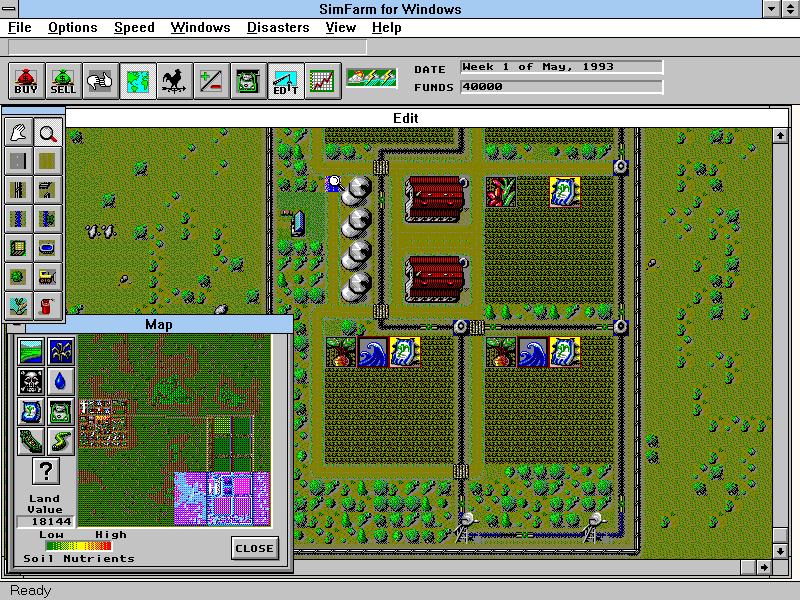
Task: Click the Land Value box showing 18144
Action: tap(46, 521)
